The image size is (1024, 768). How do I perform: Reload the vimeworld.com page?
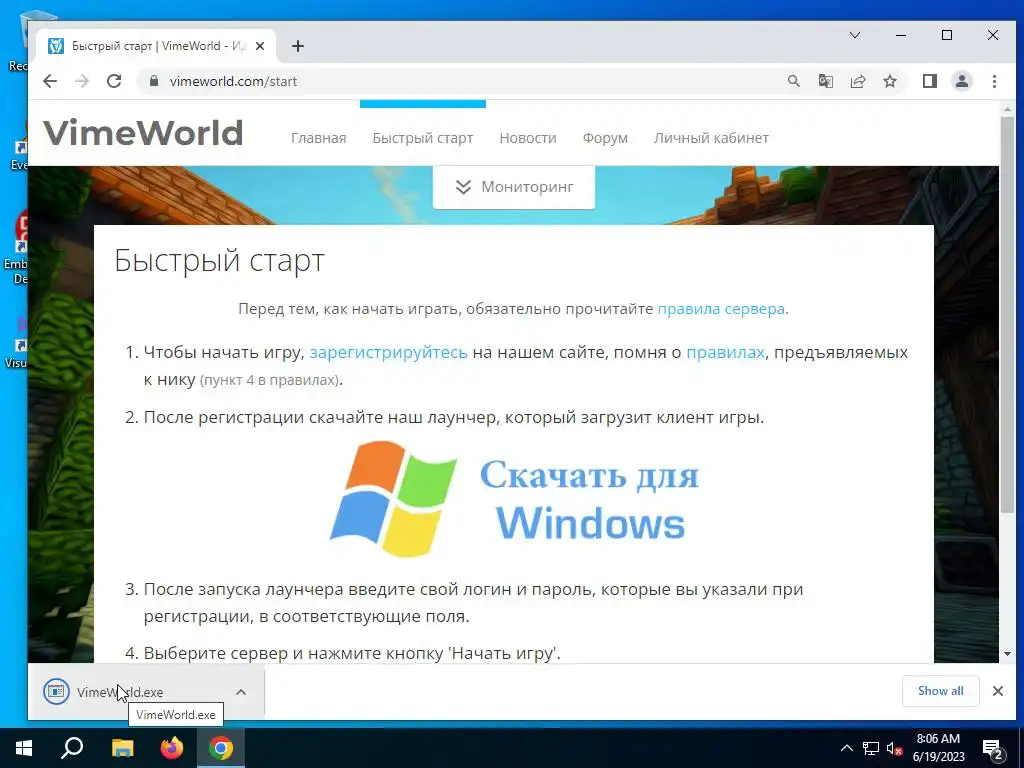[114, 81]
